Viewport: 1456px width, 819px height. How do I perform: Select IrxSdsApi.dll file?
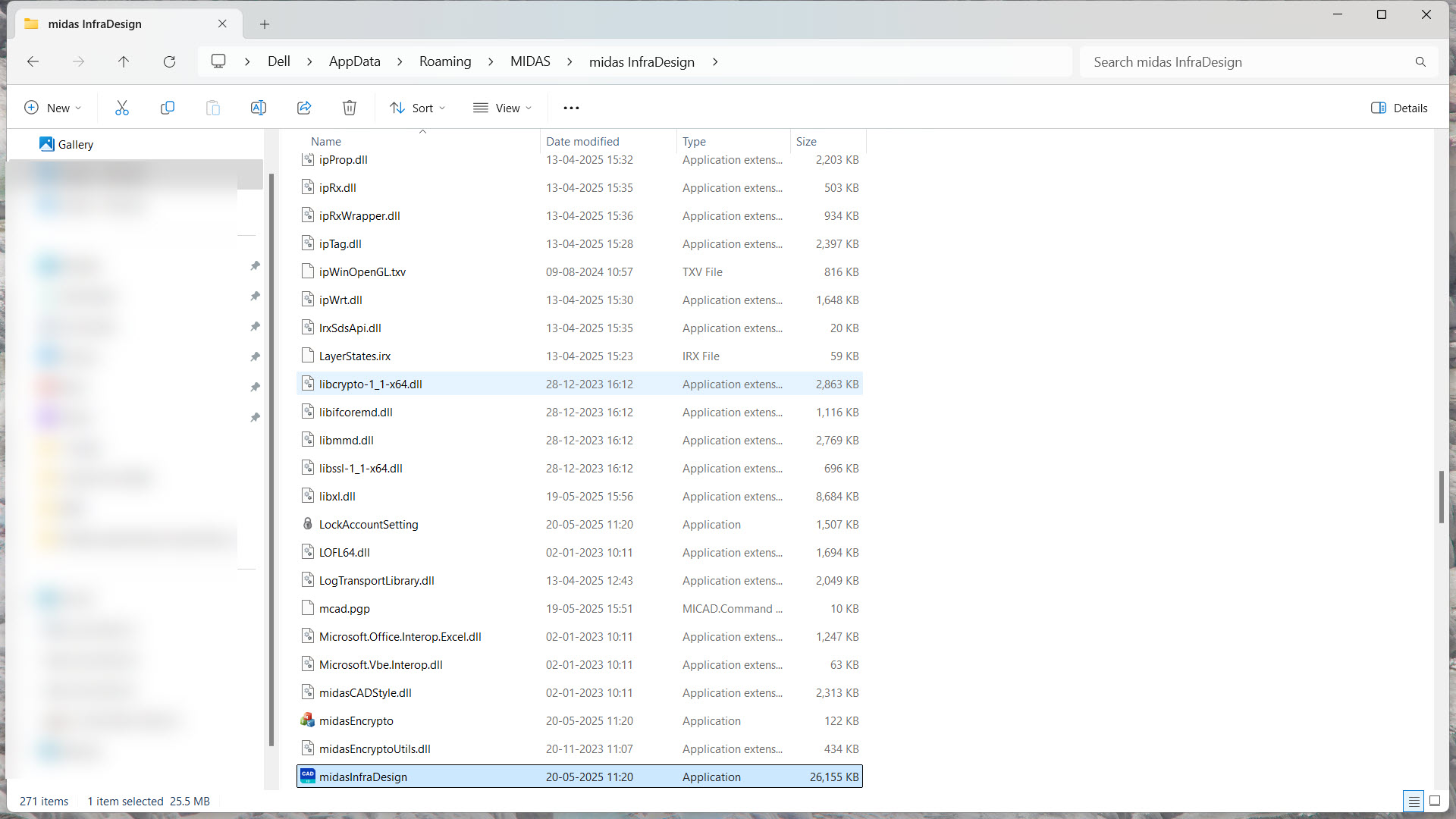pos(579,328)
